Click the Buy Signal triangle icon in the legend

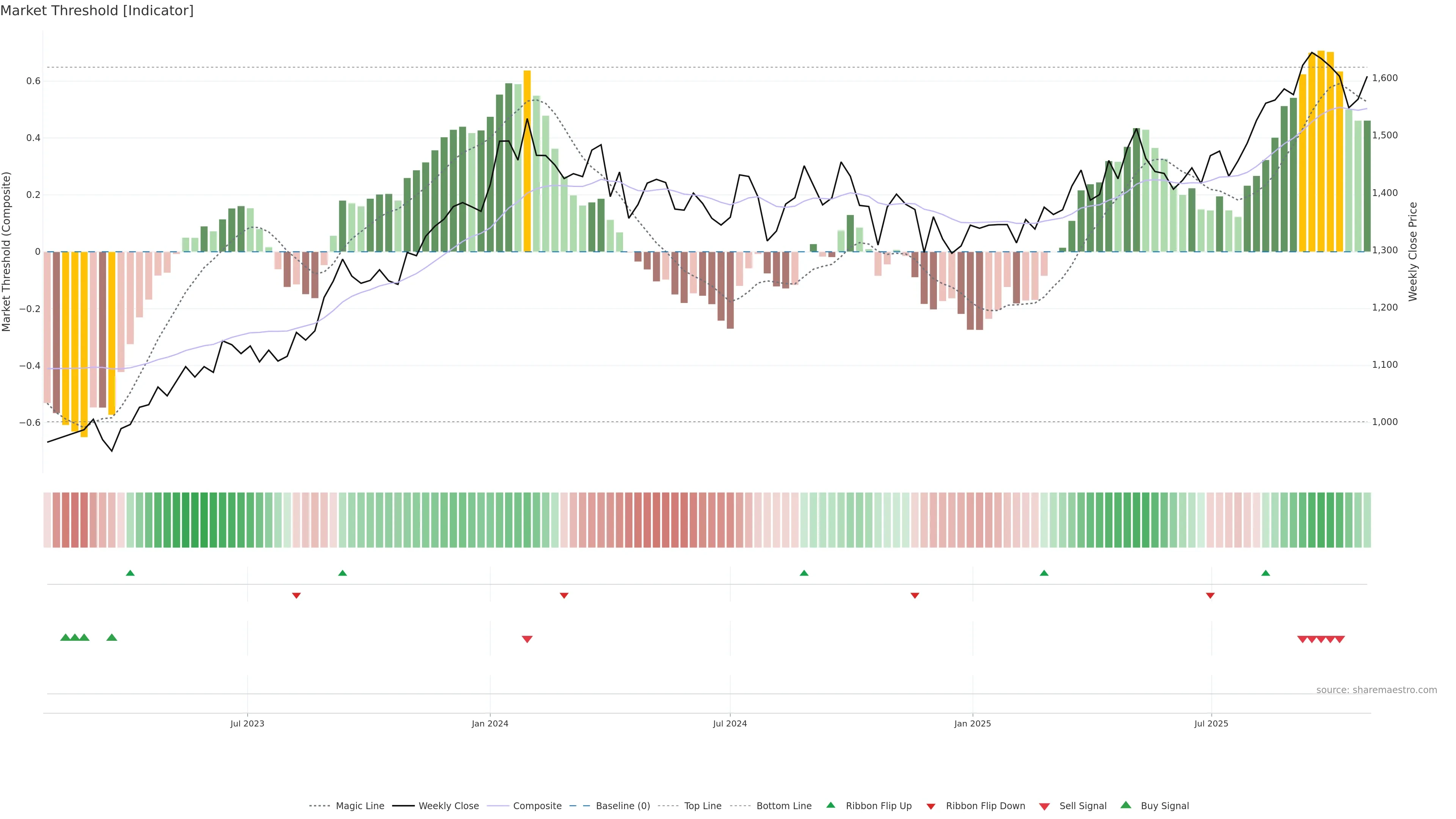click(1126, 805)
